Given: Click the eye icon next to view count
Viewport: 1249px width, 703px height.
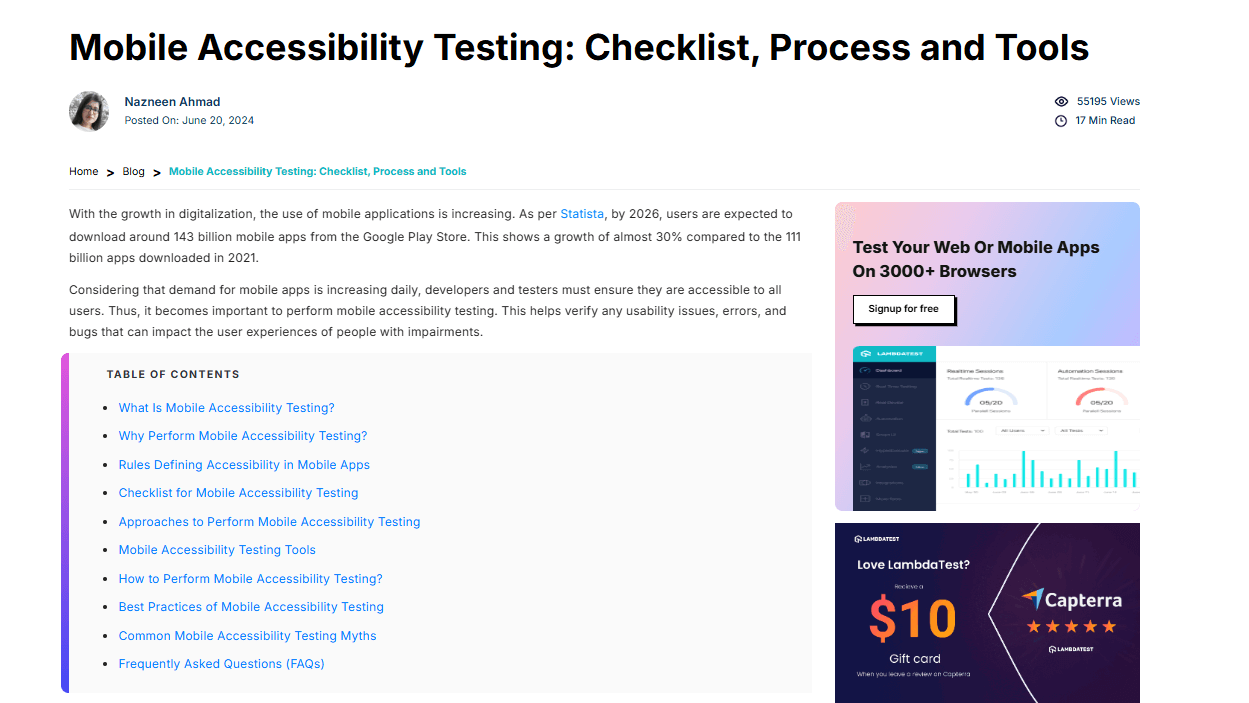Looking at the screenshot, I should pos(1062,101).
